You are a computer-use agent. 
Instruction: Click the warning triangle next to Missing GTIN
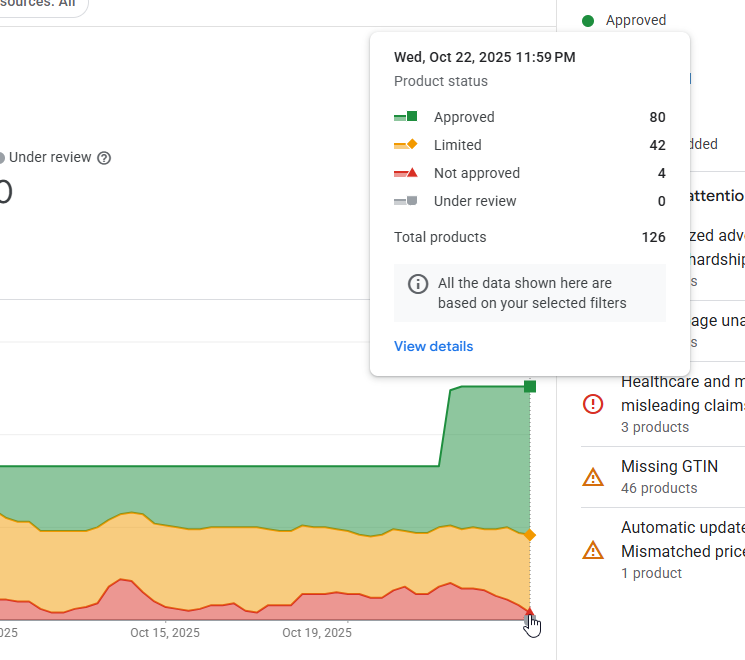593,477
